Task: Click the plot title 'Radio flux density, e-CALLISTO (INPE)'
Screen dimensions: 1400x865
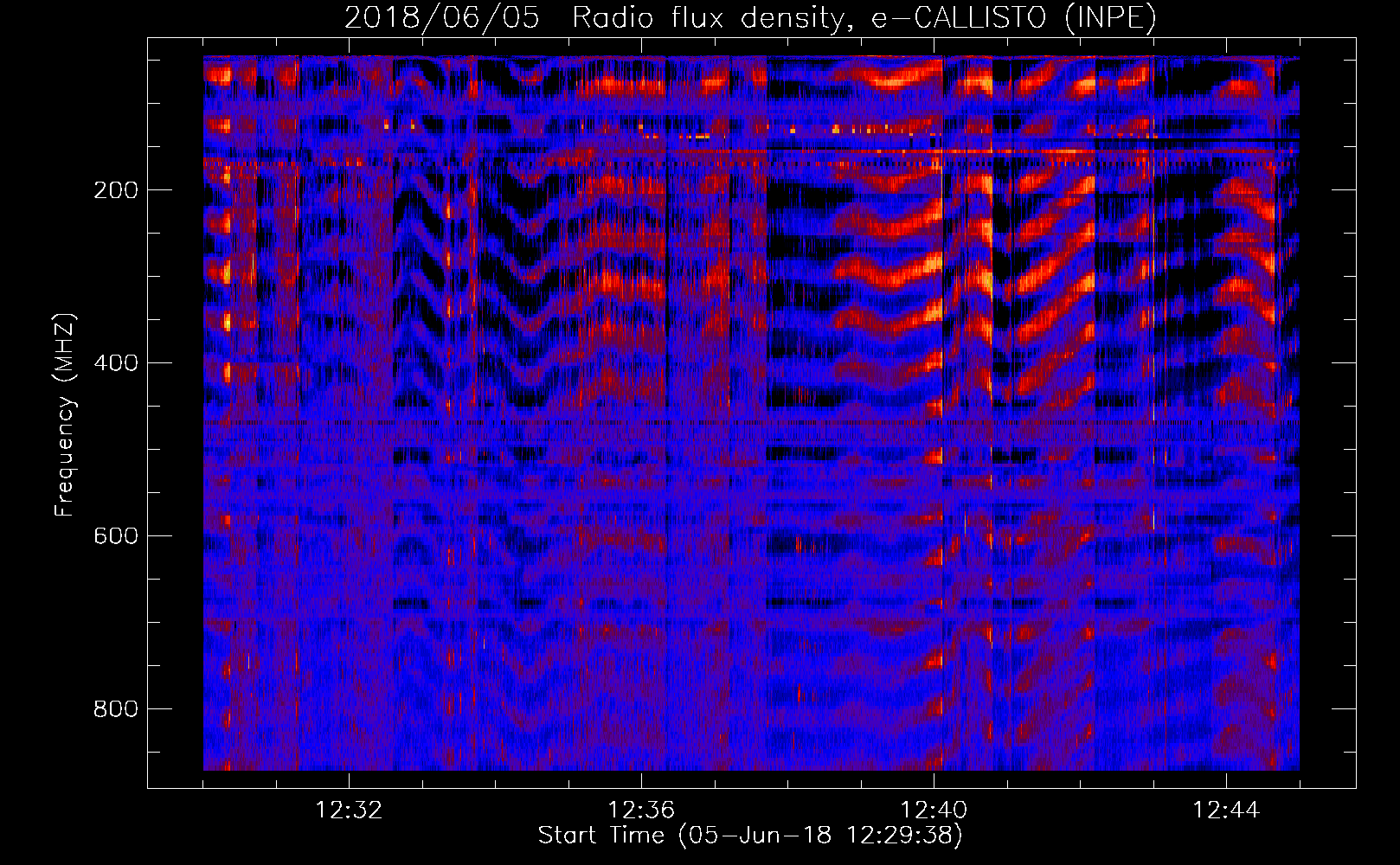Action: [864, 18]
